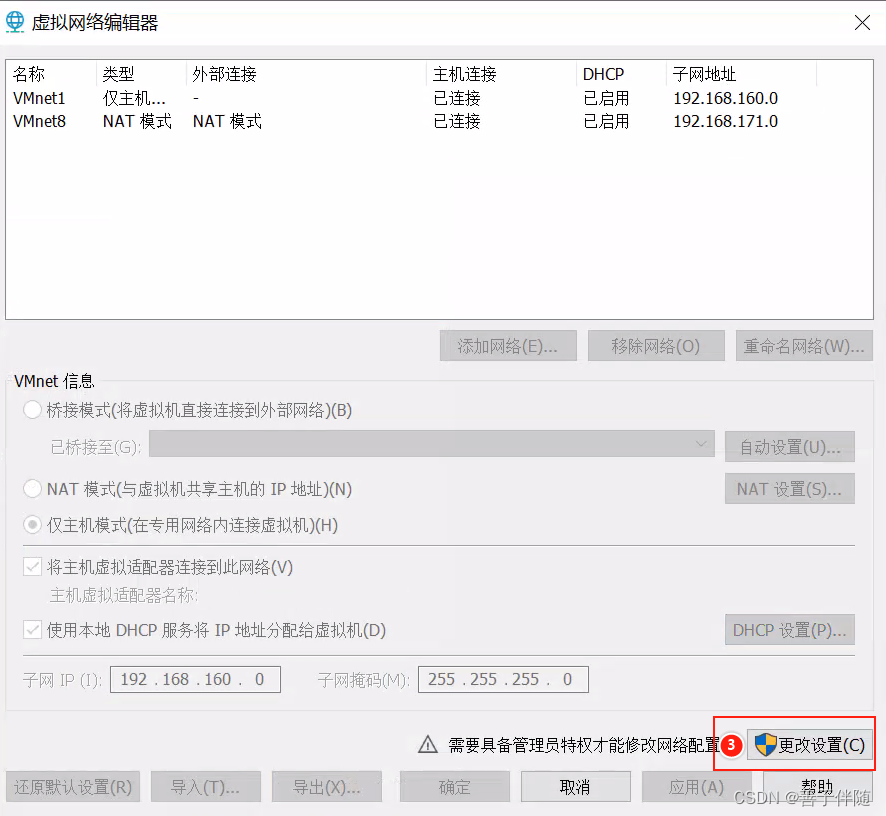Click the 主机连接 column header
Screen dimensions: 886x816
[502, 74]
